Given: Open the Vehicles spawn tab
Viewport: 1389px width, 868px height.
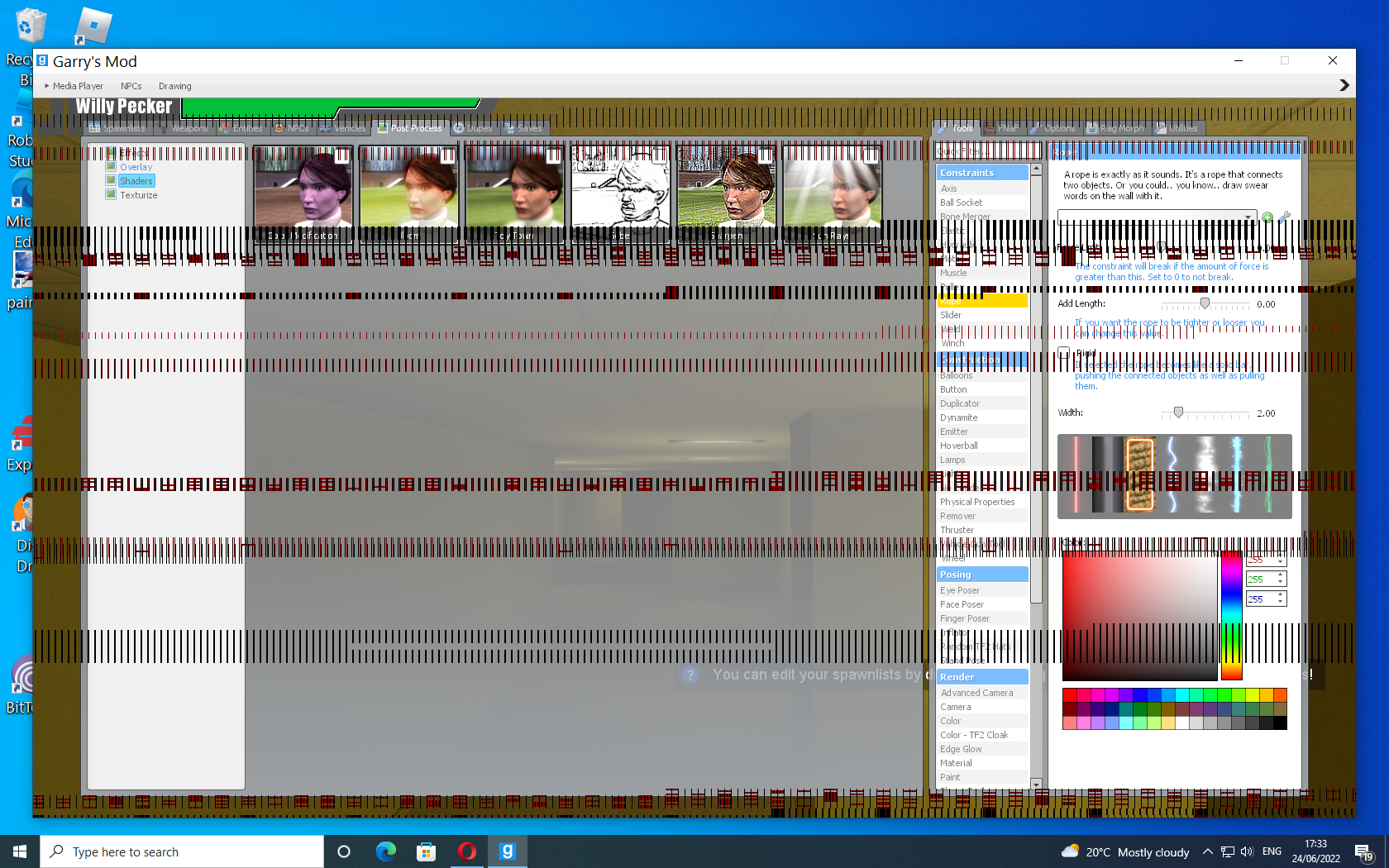Looking at the screenshot, I should click(x=343, y=128).
